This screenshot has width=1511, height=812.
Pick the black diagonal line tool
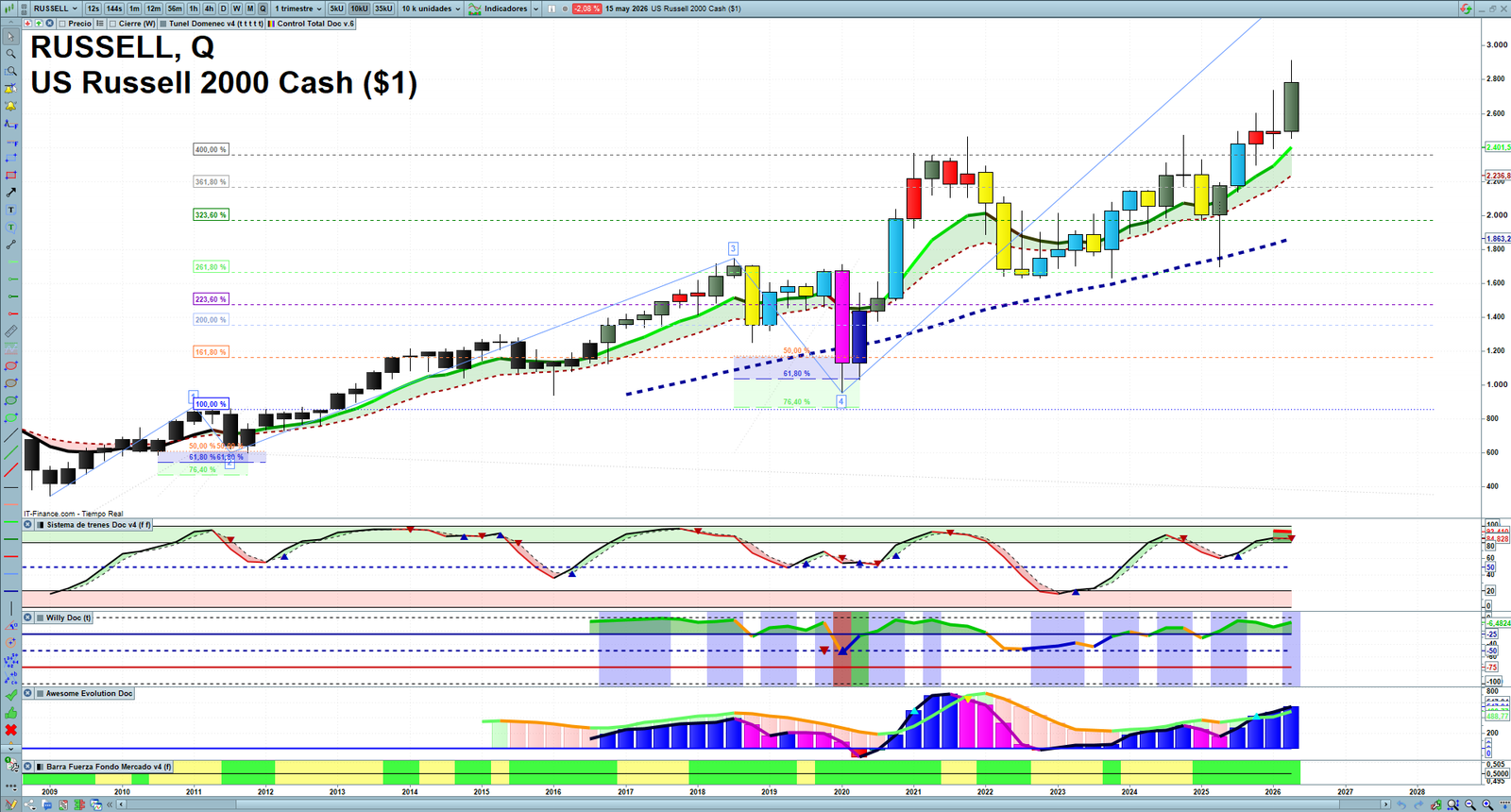point(10,435)
